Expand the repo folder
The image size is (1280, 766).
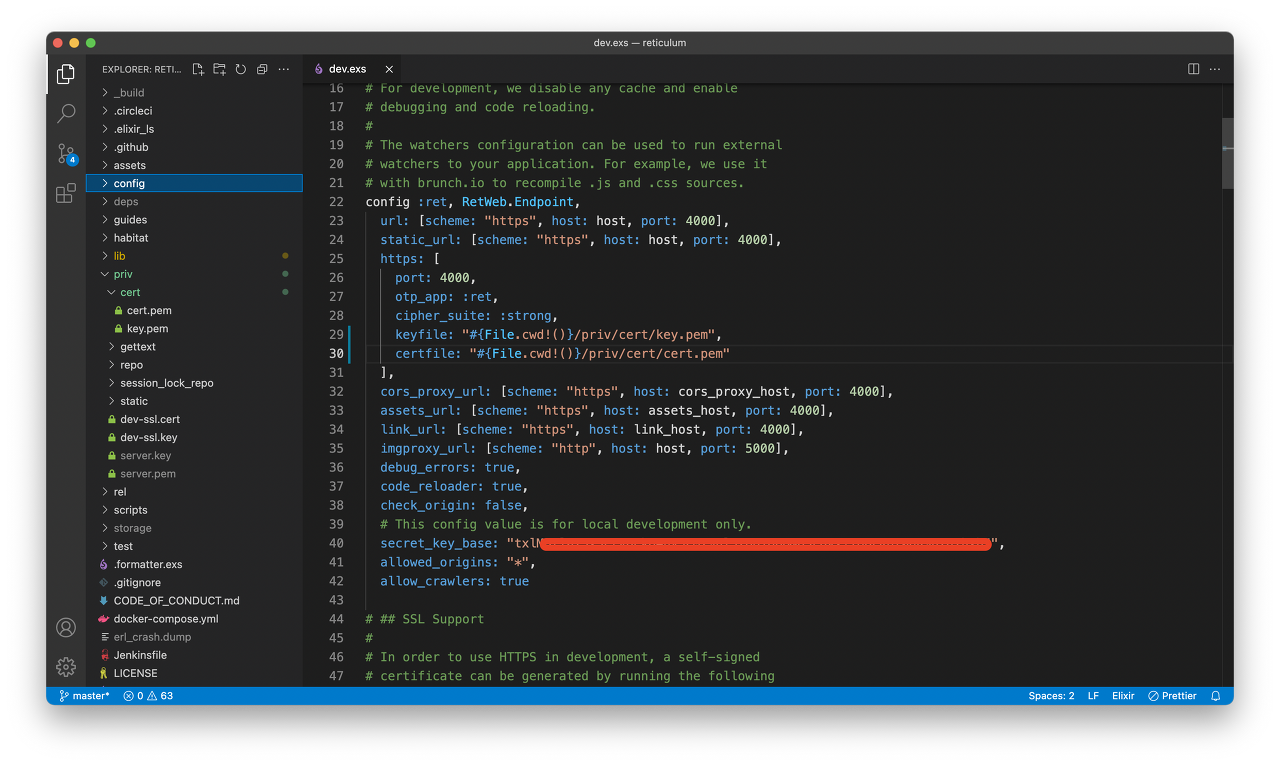[x=194, y=365]
